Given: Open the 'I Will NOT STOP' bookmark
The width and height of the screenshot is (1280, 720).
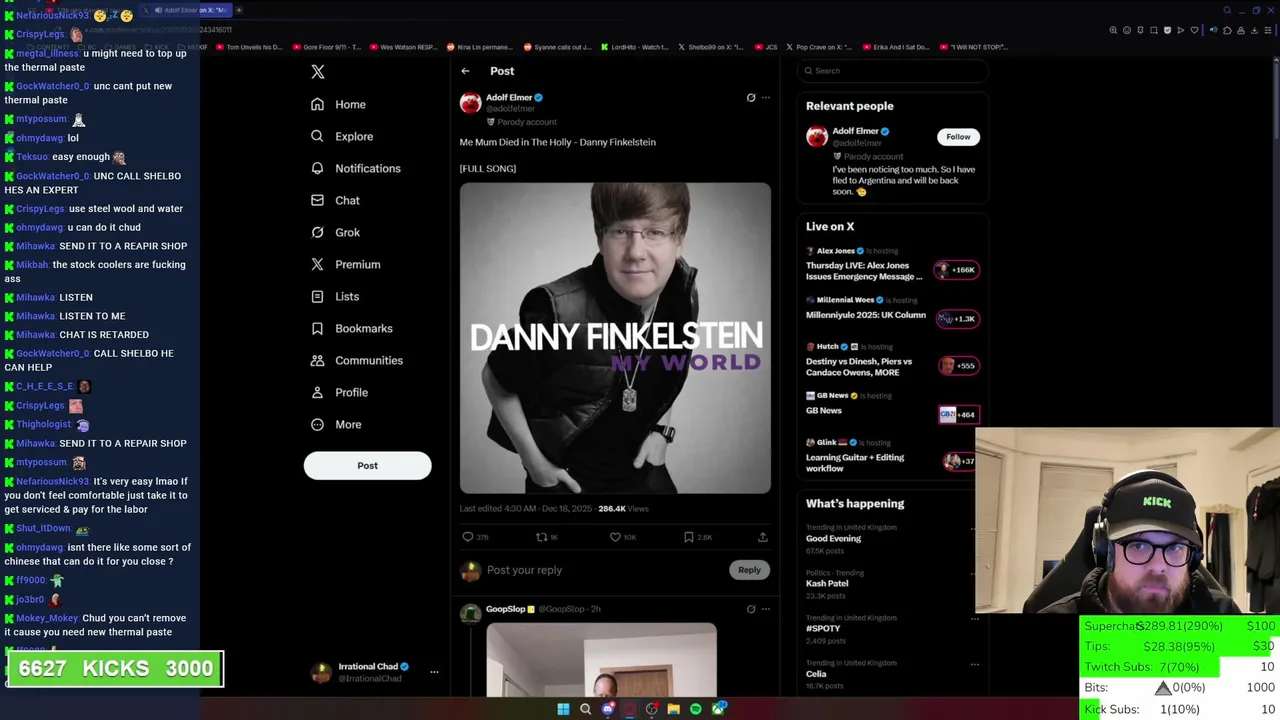Looking at the screenshot, I should (973, 47).
